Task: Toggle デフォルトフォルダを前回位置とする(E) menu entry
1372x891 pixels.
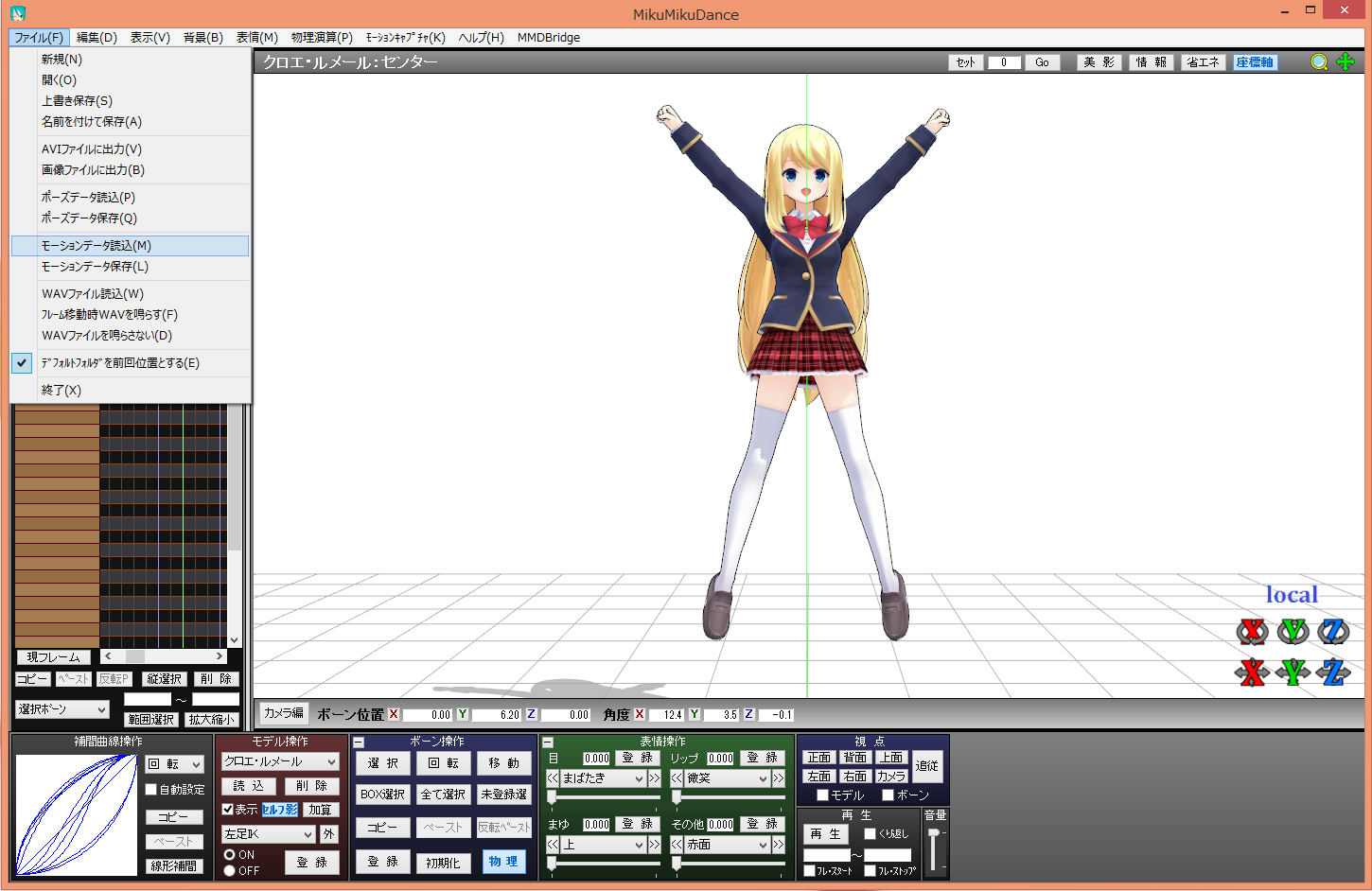Action: coord(131,363)
